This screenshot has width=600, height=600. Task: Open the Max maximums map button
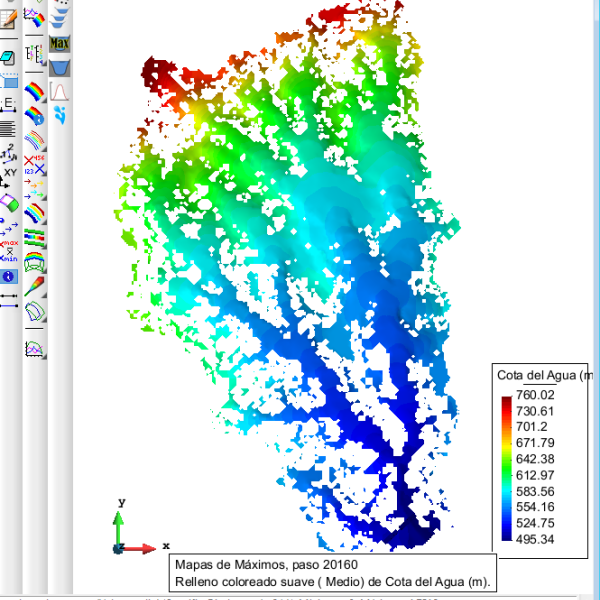click(x=59, y=43)
